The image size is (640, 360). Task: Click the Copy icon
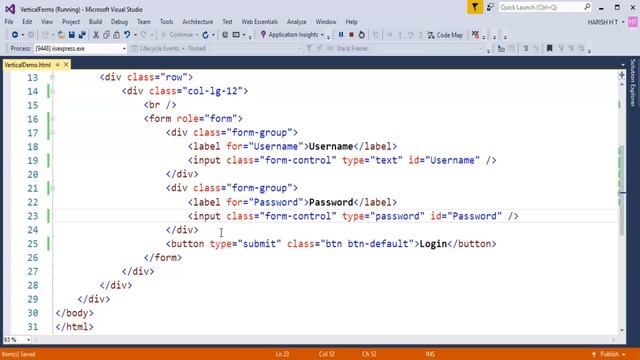tap(106, 35)
